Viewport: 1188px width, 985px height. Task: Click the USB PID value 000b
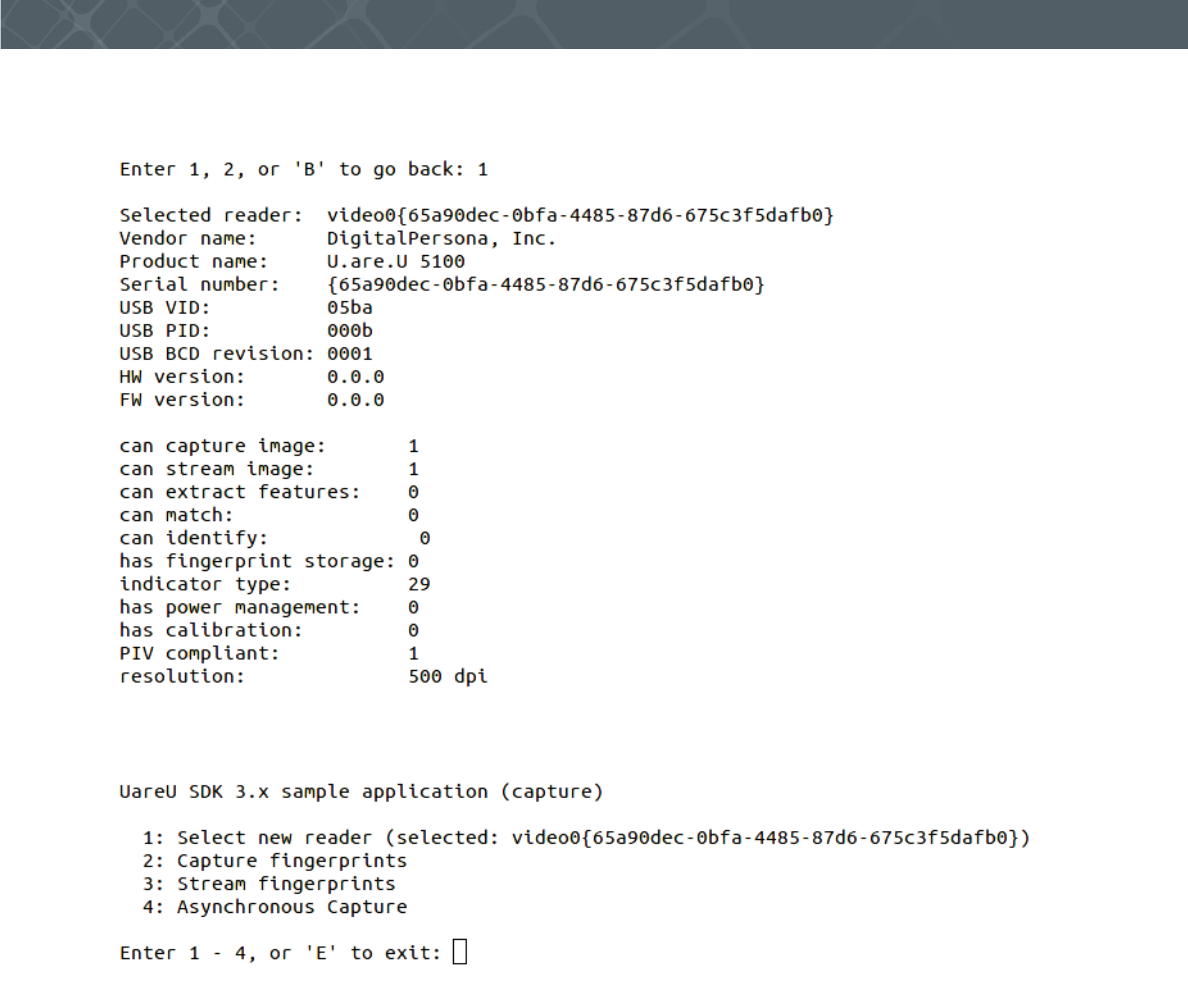coord(350,330)
